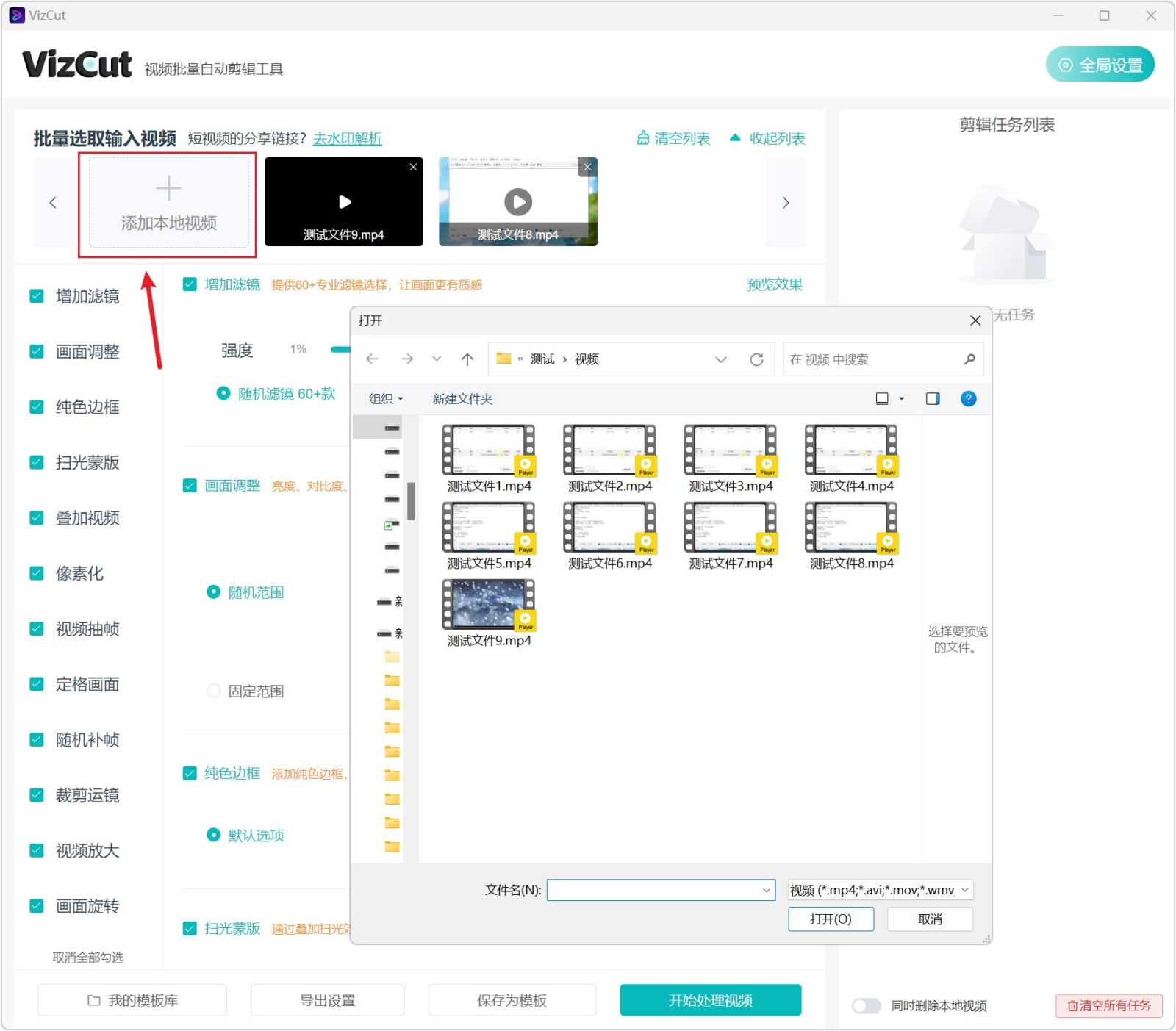Select file 测试文件7.mp4
The width and height of the screenshot is (1176, 1031).
click(x=731, y=536)
